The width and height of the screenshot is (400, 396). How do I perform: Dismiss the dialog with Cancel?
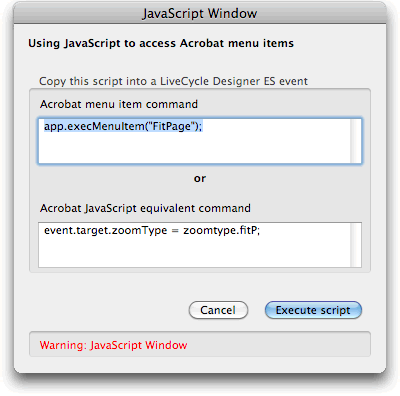[x=218, y=310]
